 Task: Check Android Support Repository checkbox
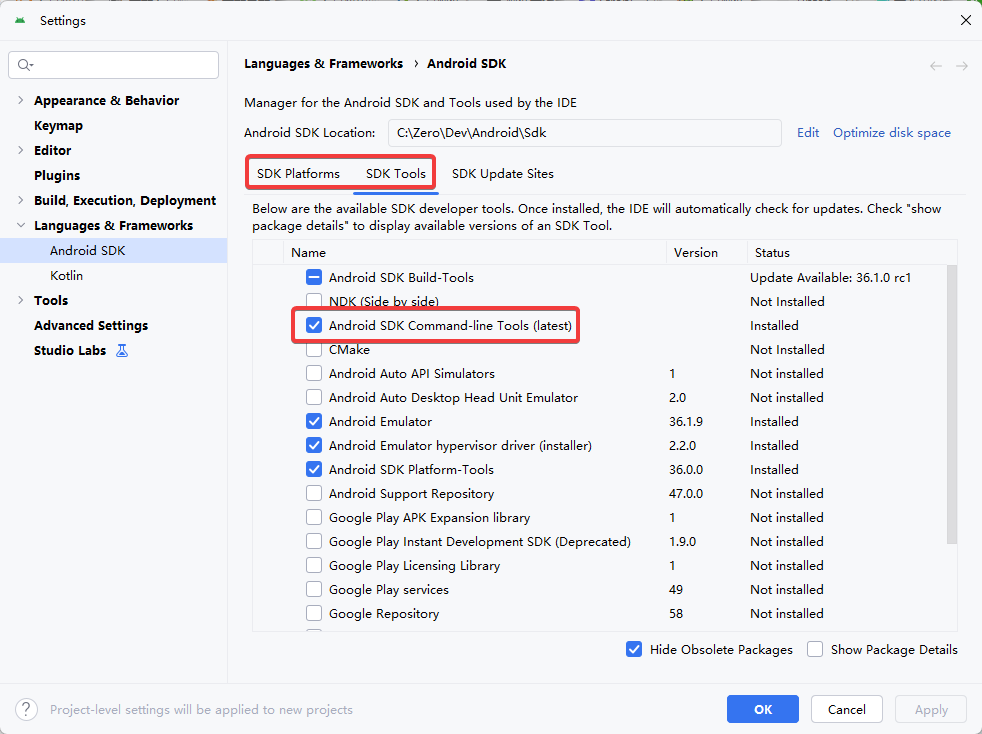(x=314, y=494)
